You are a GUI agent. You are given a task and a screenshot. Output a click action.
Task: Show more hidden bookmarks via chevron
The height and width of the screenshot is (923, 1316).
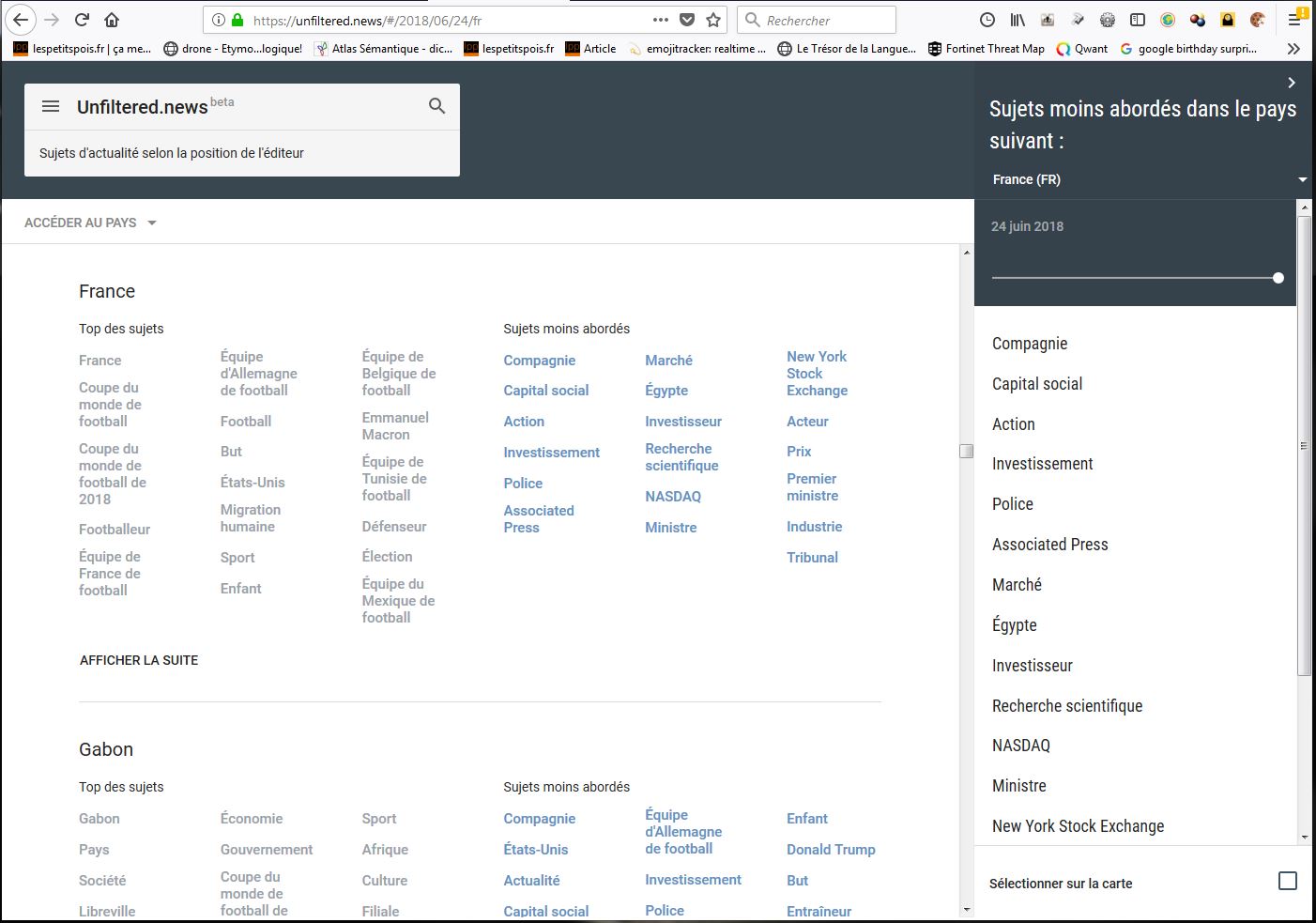[1293, 49]
